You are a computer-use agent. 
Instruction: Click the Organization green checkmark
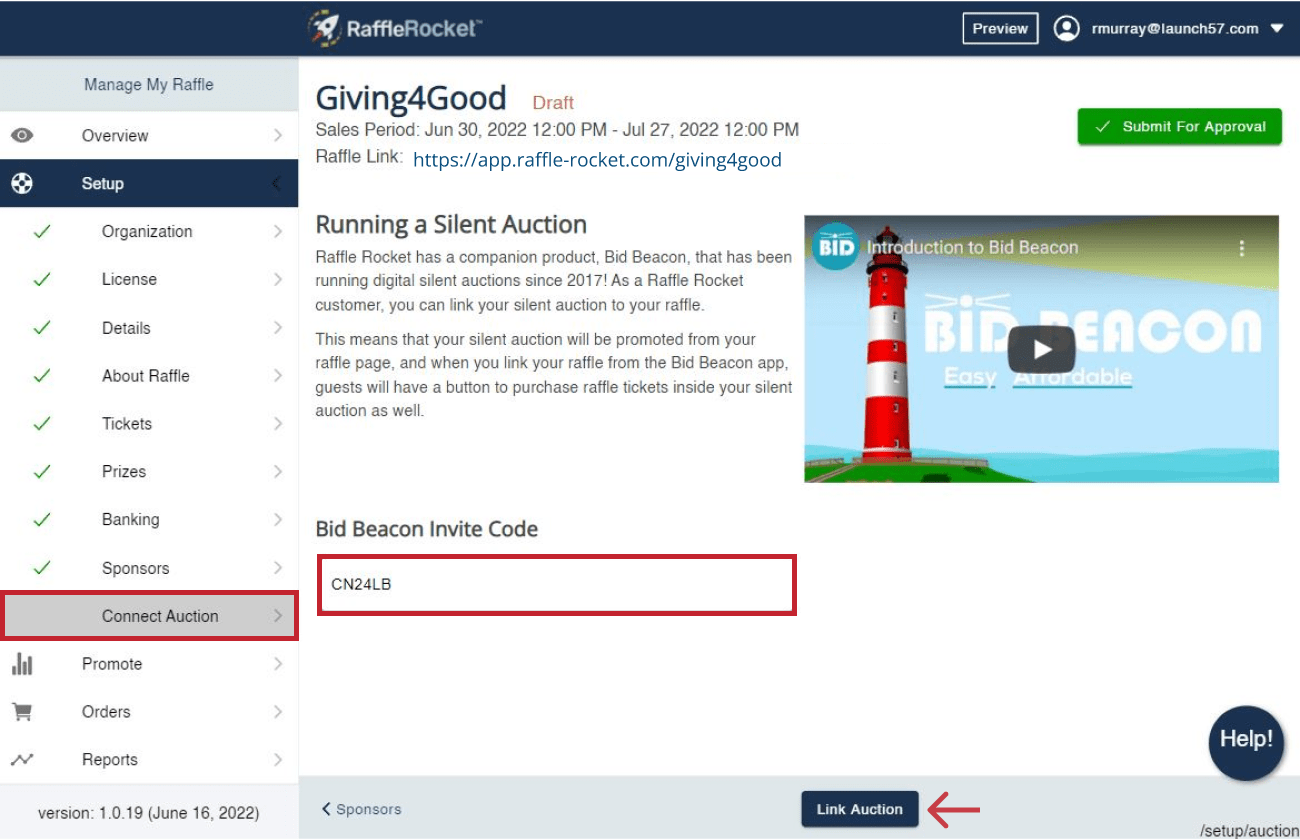[42, 232]
